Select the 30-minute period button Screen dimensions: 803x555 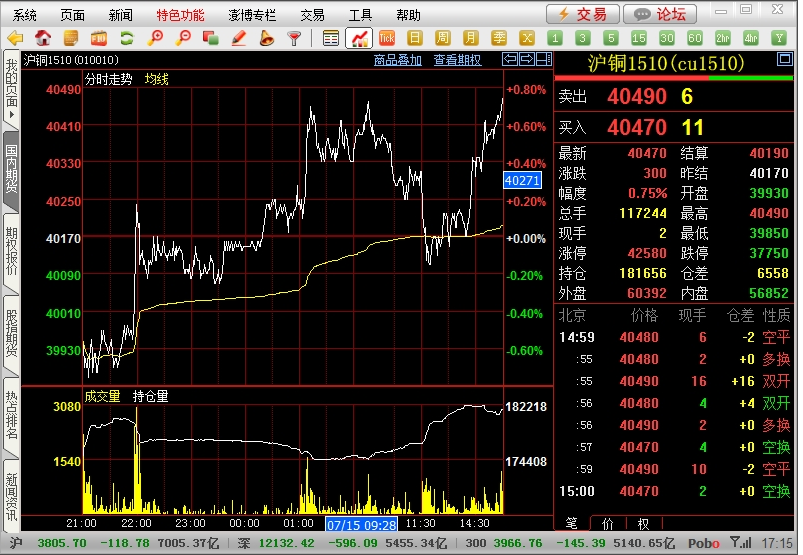(667, 38)
